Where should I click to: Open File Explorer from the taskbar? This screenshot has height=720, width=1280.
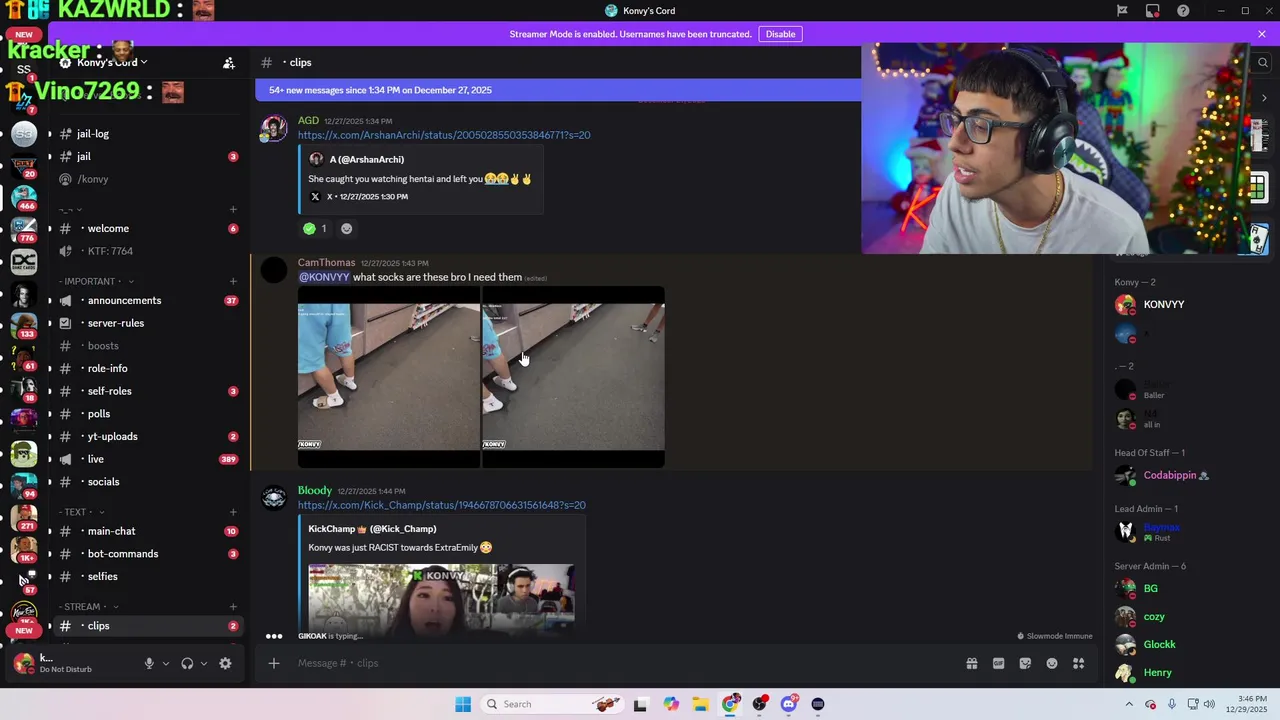click(x=700, y=704)
